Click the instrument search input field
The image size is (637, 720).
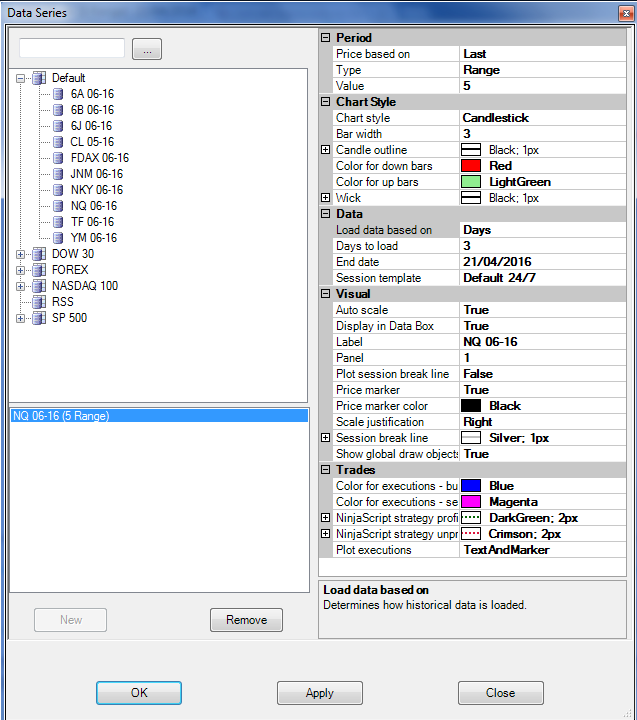[x=72, y=48]
